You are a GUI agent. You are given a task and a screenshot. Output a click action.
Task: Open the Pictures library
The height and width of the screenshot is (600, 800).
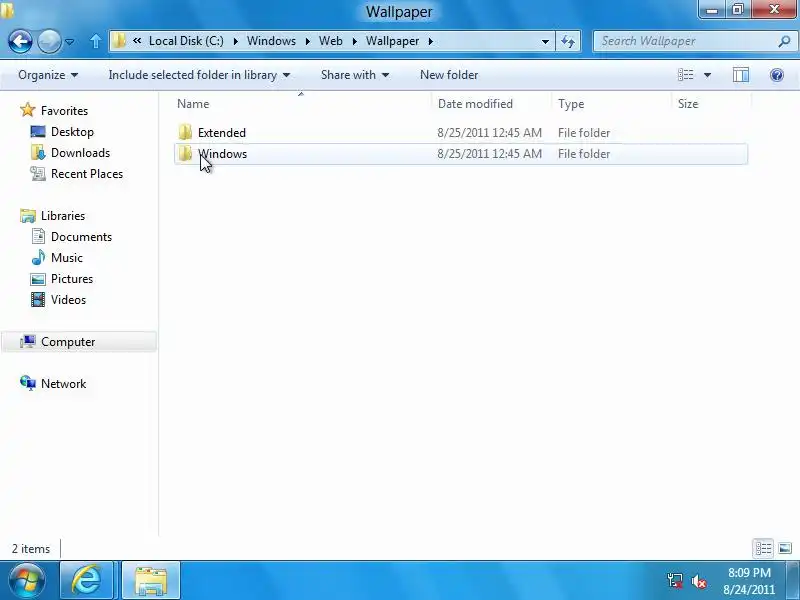tap(71, 279)
